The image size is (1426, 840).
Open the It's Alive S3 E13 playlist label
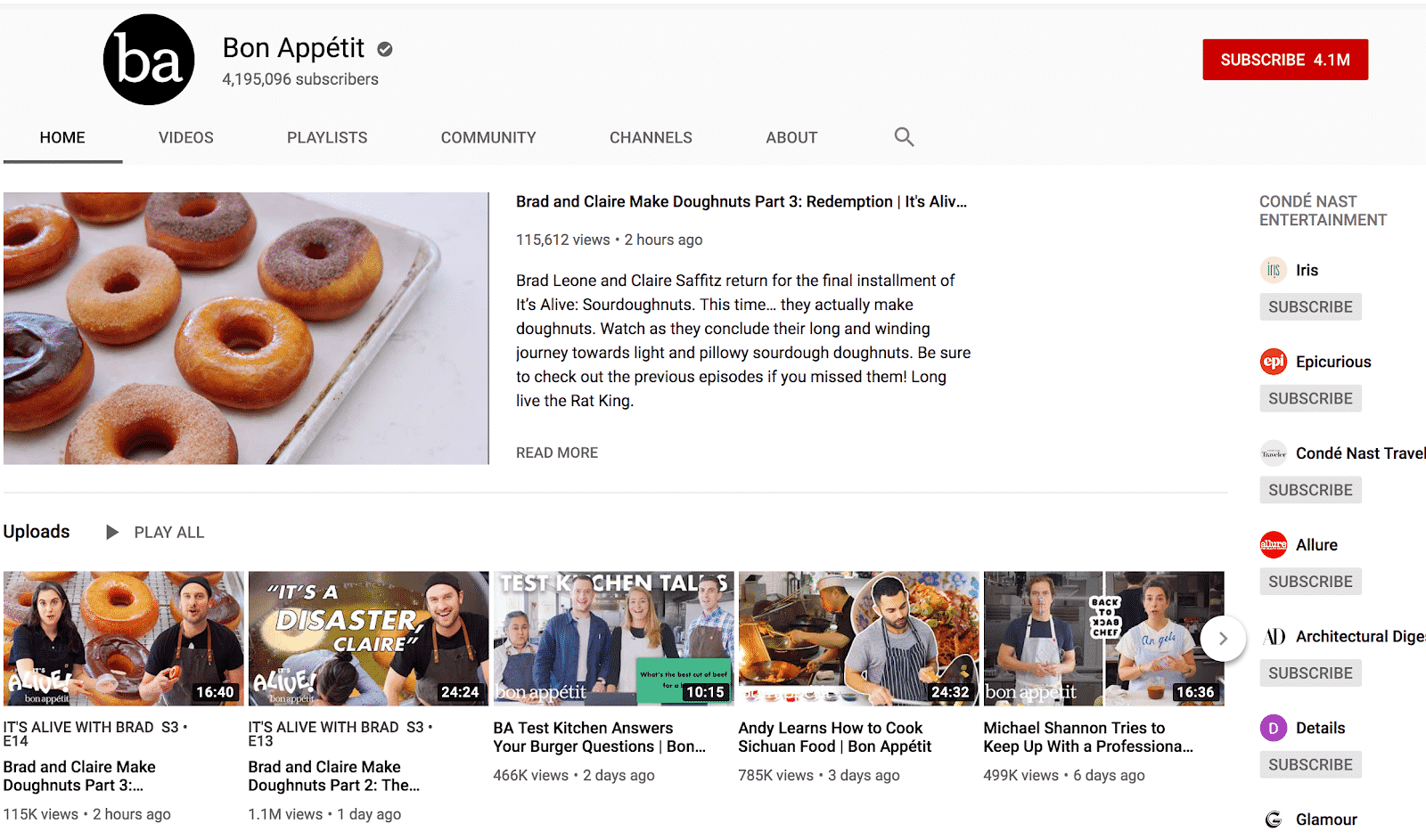click(x=340, y=734)
